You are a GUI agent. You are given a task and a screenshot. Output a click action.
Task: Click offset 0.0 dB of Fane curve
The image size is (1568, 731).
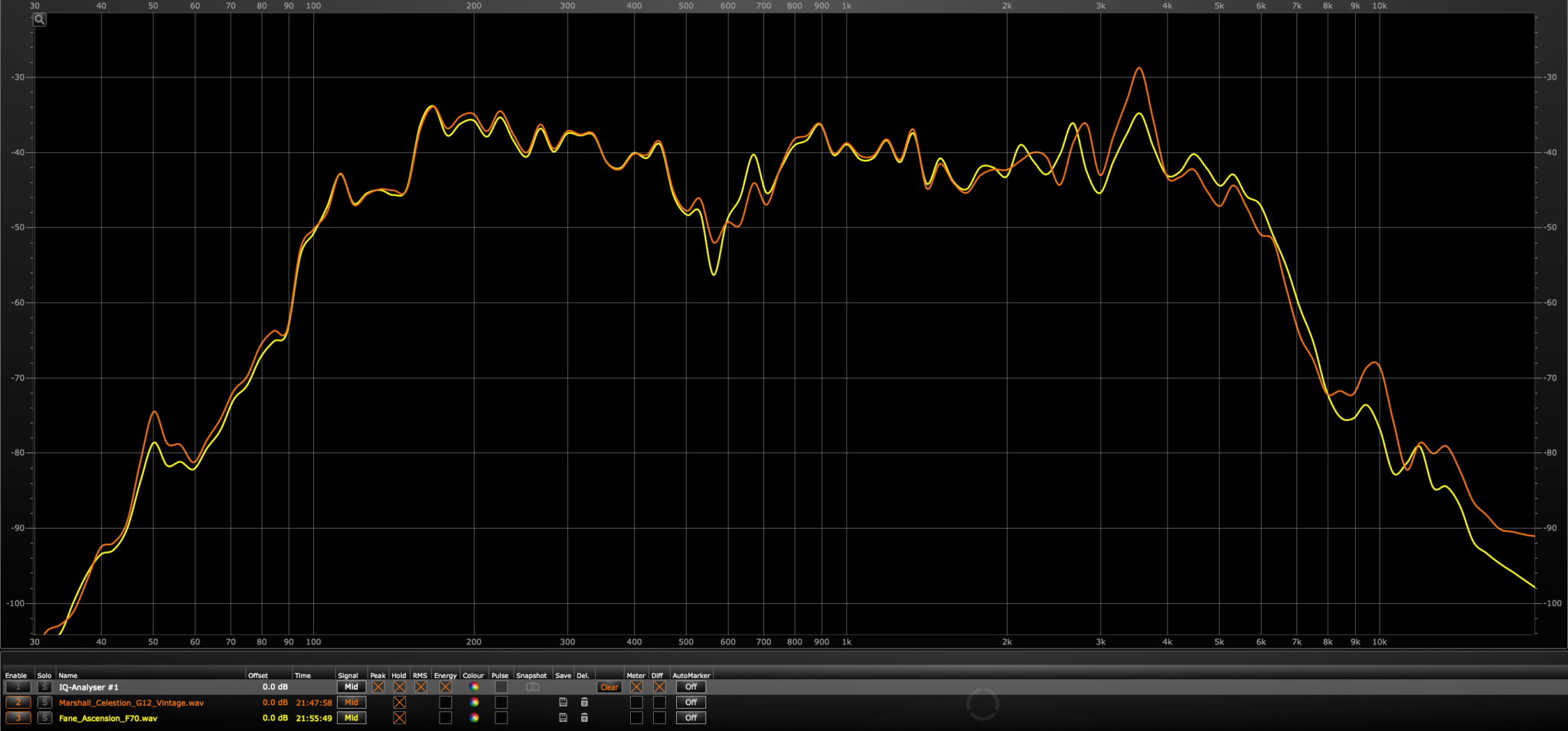pos(275,717)
